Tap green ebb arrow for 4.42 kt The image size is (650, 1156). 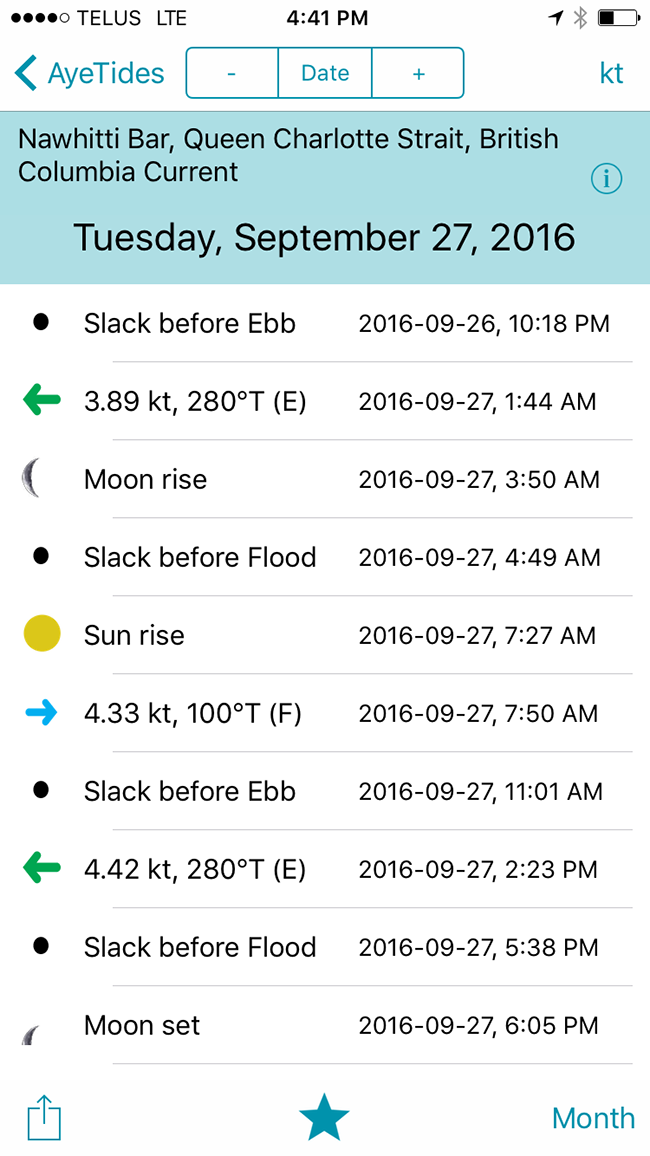42,868
